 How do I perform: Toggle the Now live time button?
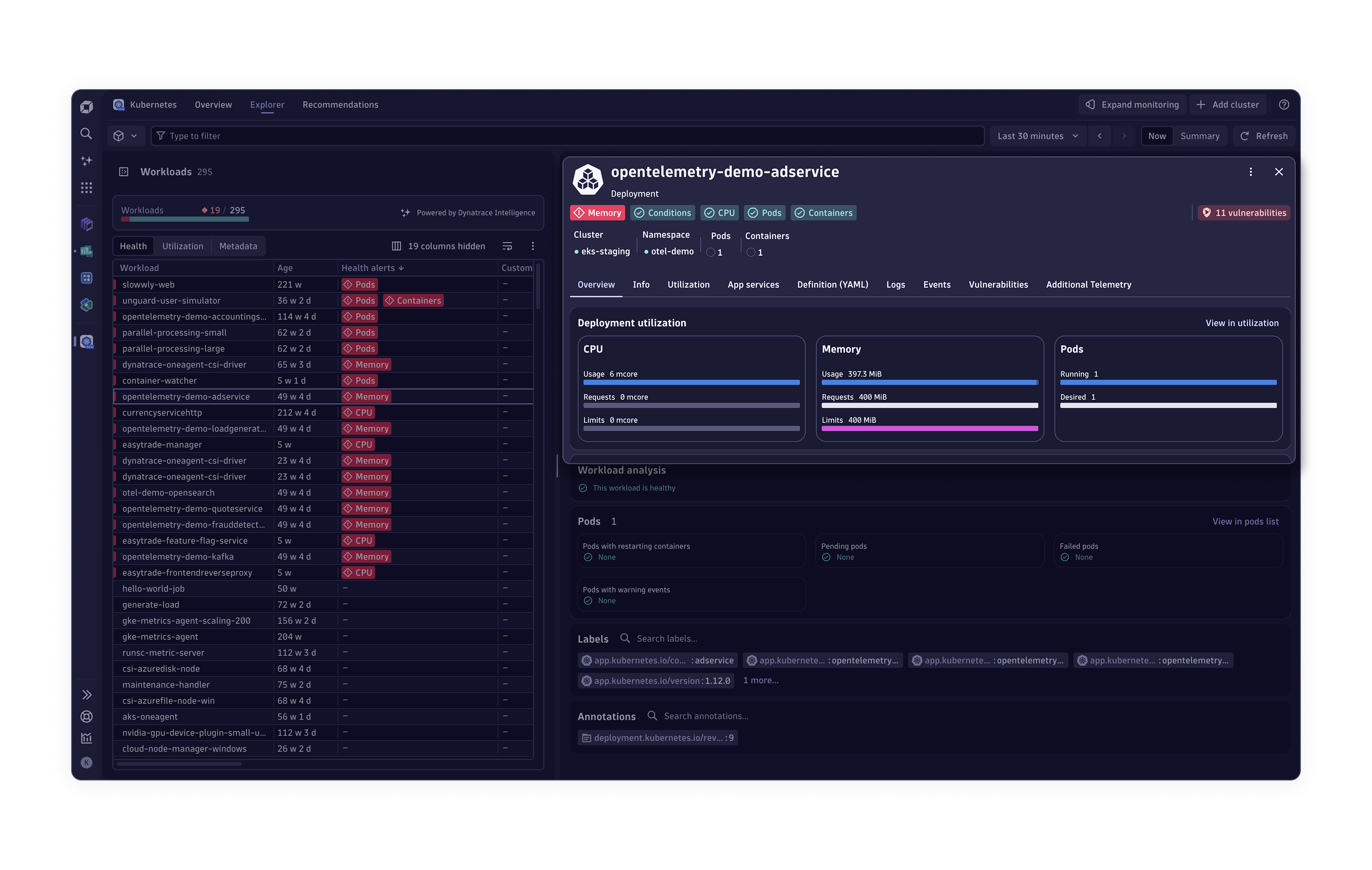[1157, 136]
